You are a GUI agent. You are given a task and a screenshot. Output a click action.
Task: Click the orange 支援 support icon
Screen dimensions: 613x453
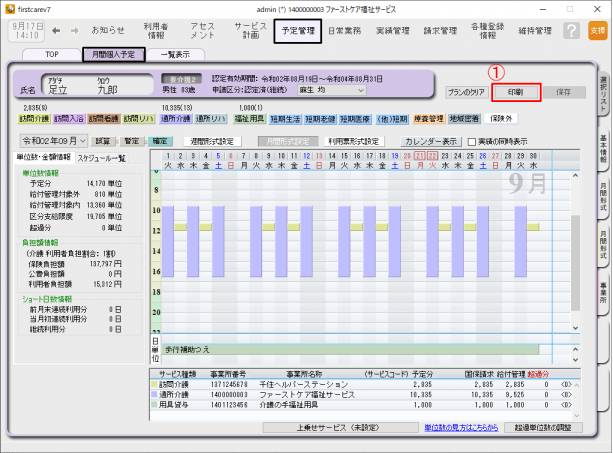[x=597, y=31]
